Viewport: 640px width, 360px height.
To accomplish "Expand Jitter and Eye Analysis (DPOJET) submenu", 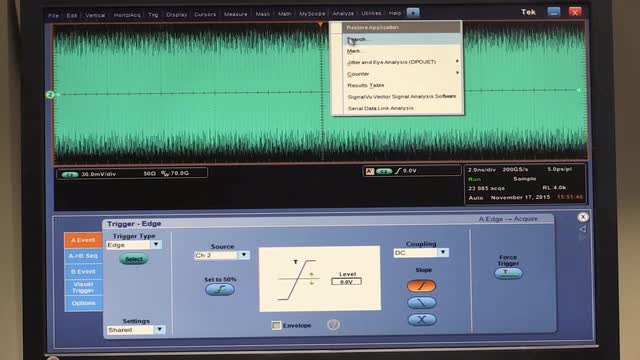I will [402, 62].
